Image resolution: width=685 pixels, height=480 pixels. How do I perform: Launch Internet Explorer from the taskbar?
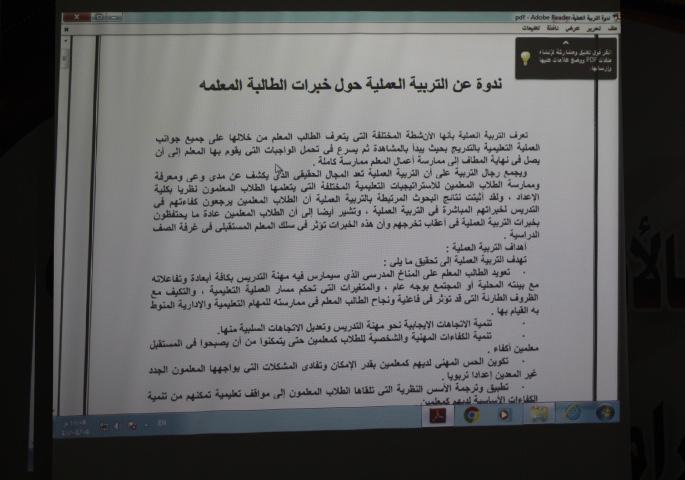coord(572,413)
